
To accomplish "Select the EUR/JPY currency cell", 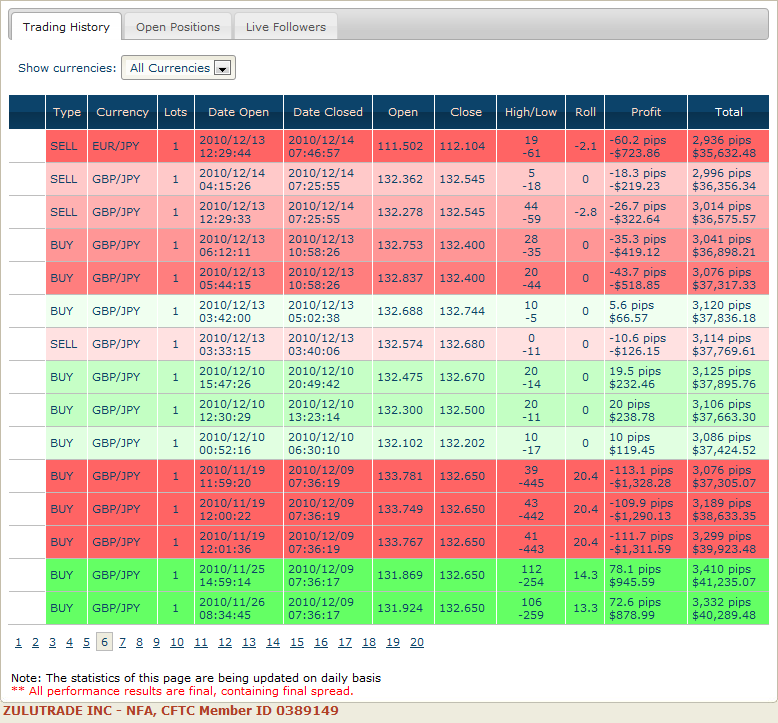I will coord(123,146).
